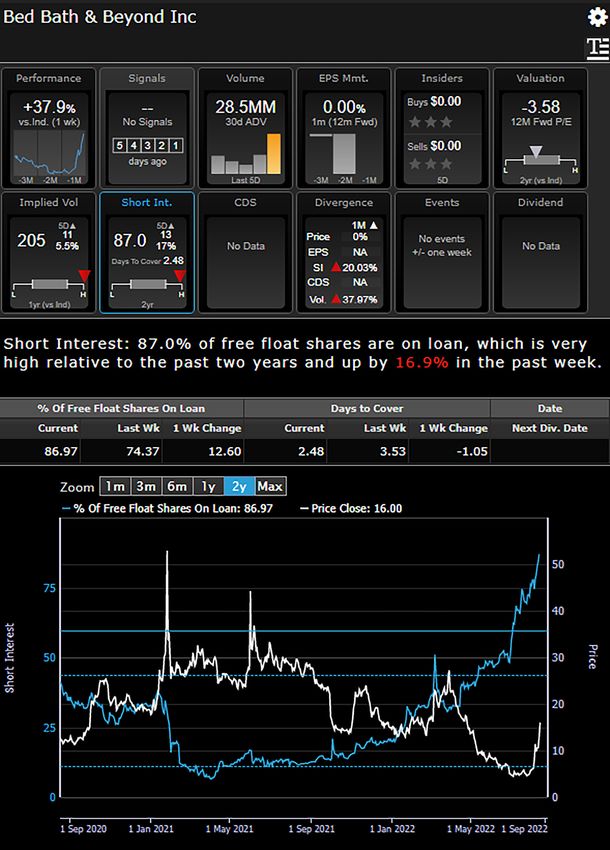The width and height of the screenshot is (610, 850).
Task: Select the Short Int. tile
Action: tap(147, 253)
